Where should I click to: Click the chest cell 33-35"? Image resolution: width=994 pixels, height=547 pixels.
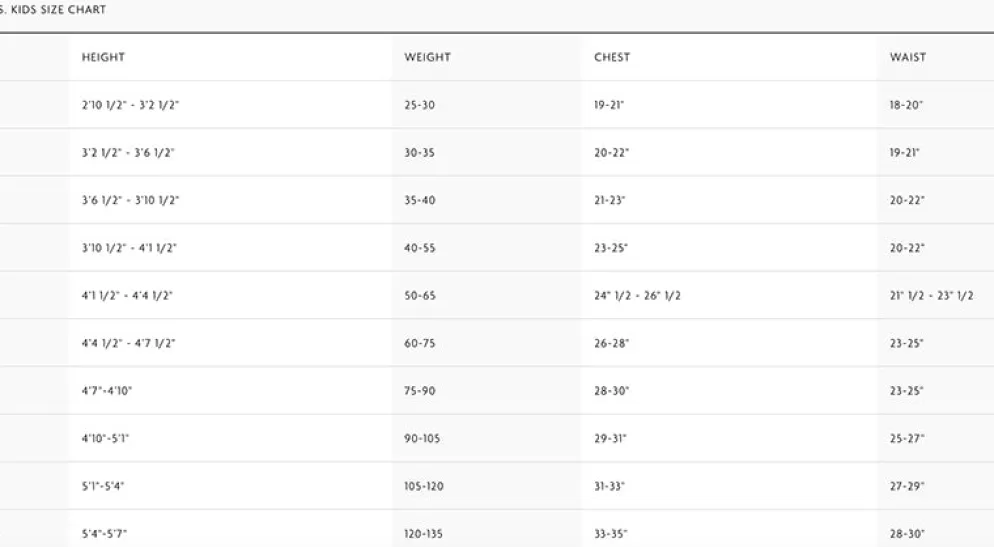pos(610,534)
